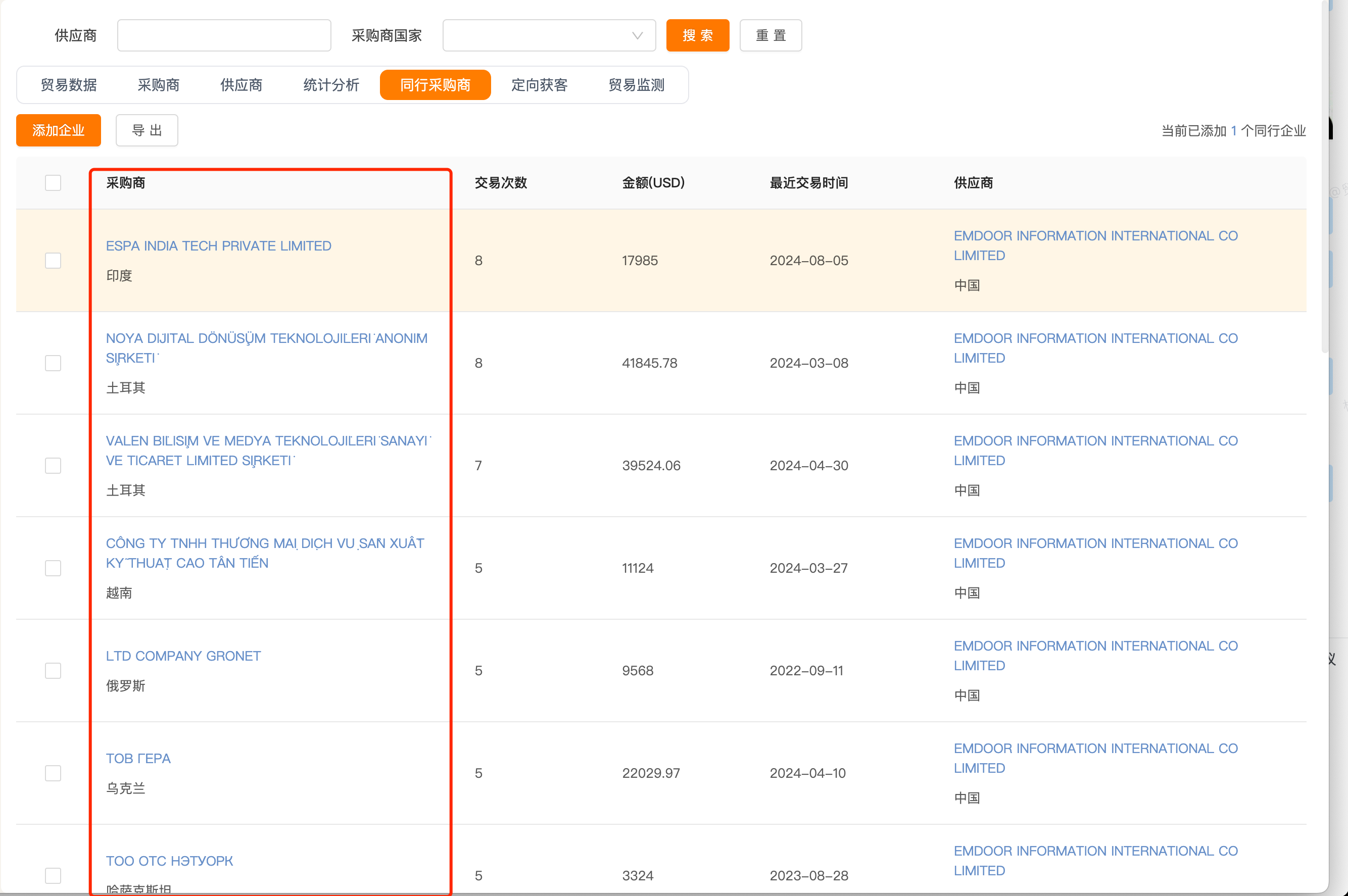Image resolution: width=1348 pixels, height=896 pixels.
Task: Open EMDOOR supplier link in ESPA INDIA row
Action: pos(1095,245)
